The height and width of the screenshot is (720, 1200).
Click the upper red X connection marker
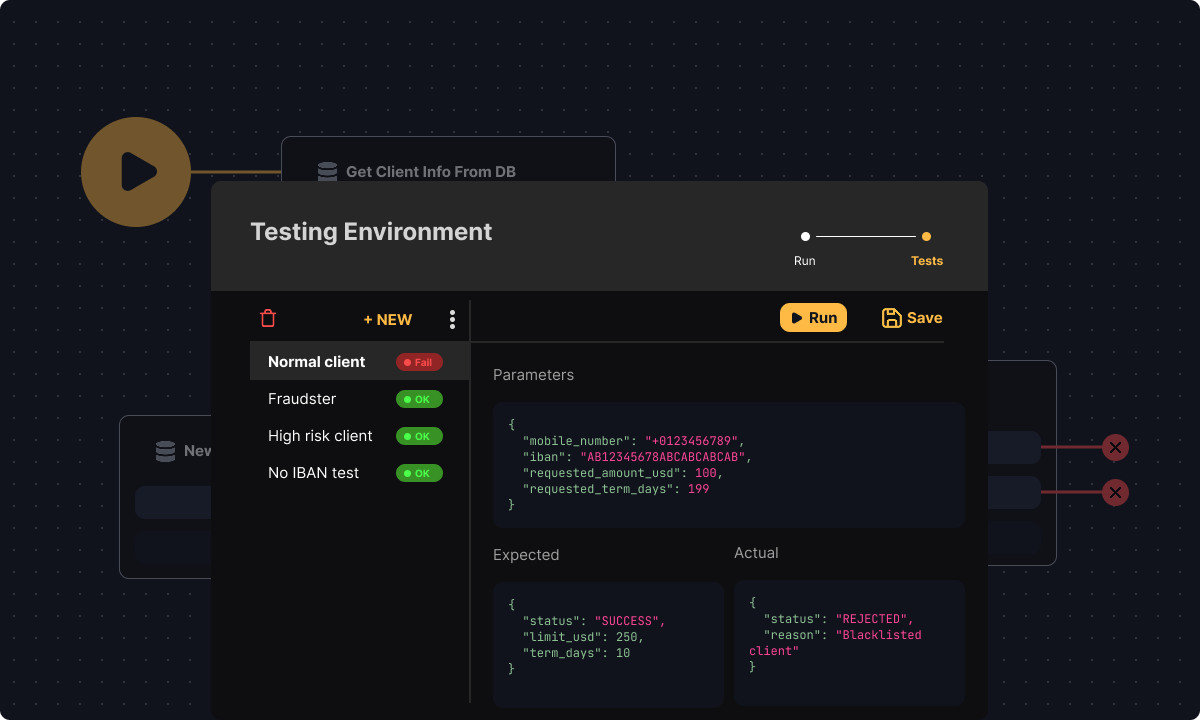(1115, 448)
